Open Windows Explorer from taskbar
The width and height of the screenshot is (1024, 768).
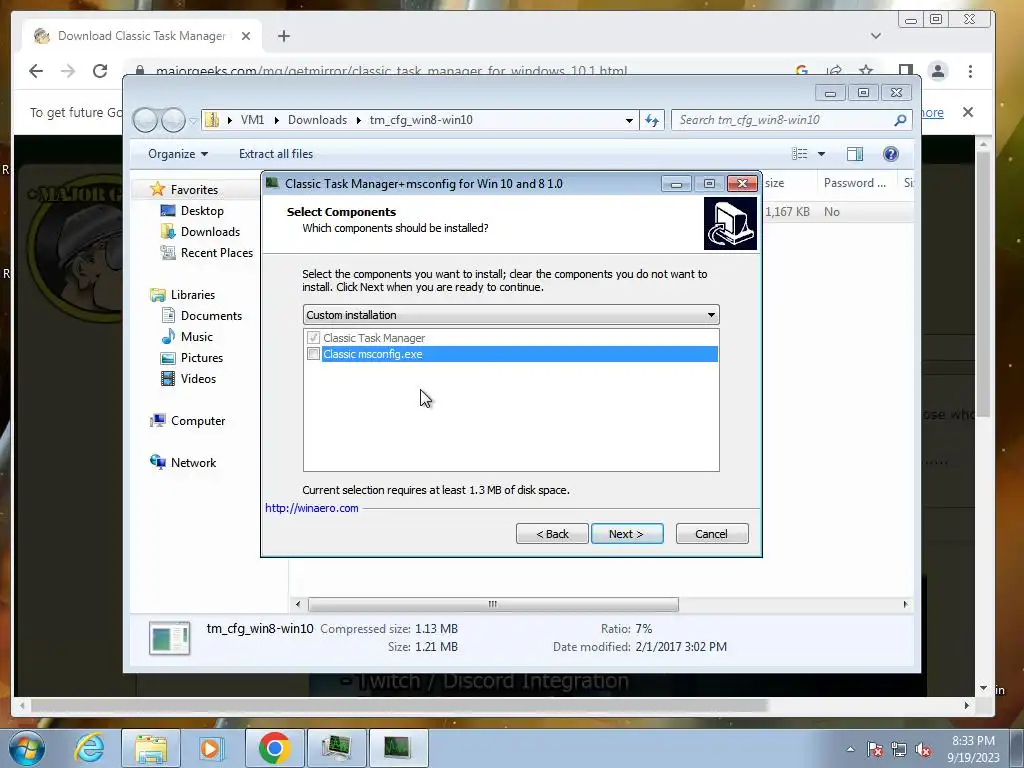151,748
